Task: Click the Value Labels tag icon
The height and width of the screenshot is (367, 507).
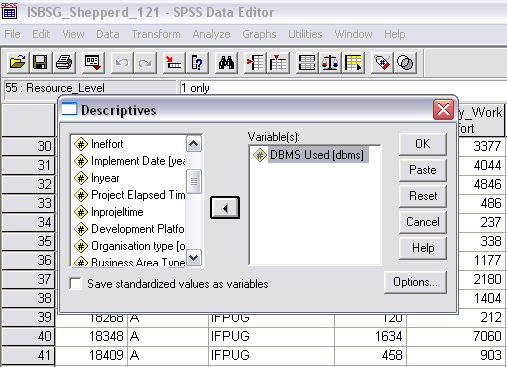Action: (x=382, y=62)
